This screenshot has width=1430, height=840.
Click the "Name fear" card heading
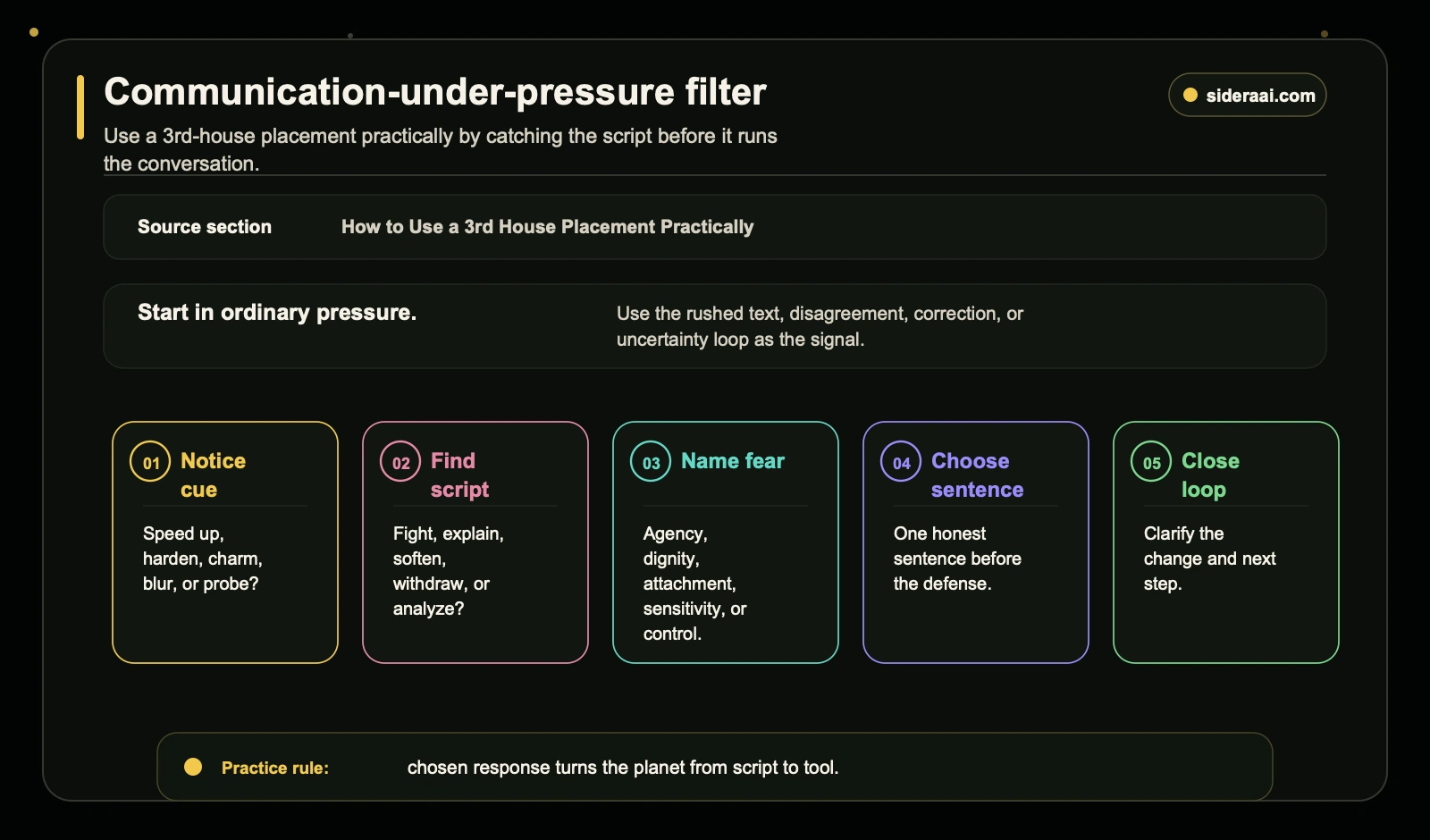[x=733, y=461]
